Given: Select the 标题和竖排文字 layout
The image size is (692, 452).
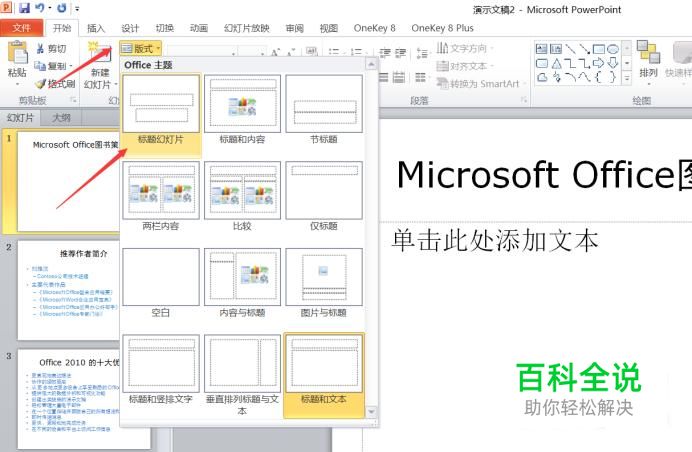Looking at the screenshot, I should click(x=161, y=371).
